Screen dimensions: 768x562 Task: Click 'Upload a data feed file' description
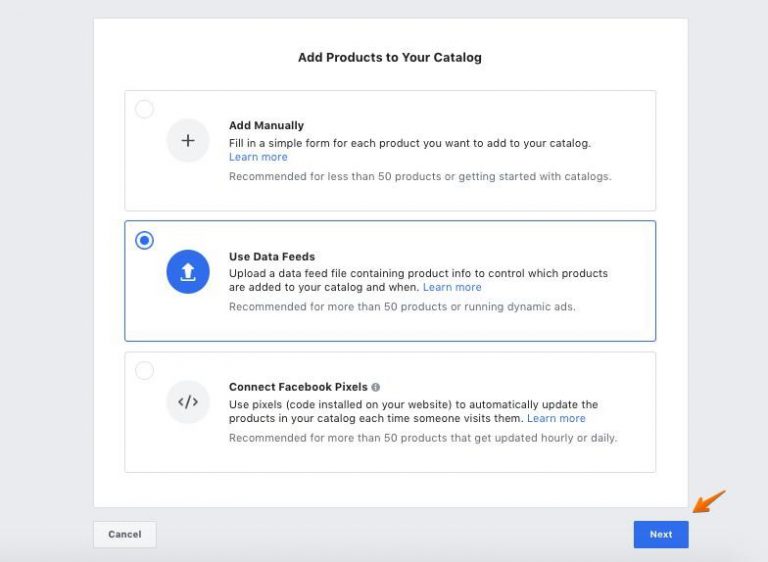coord(418,280)
